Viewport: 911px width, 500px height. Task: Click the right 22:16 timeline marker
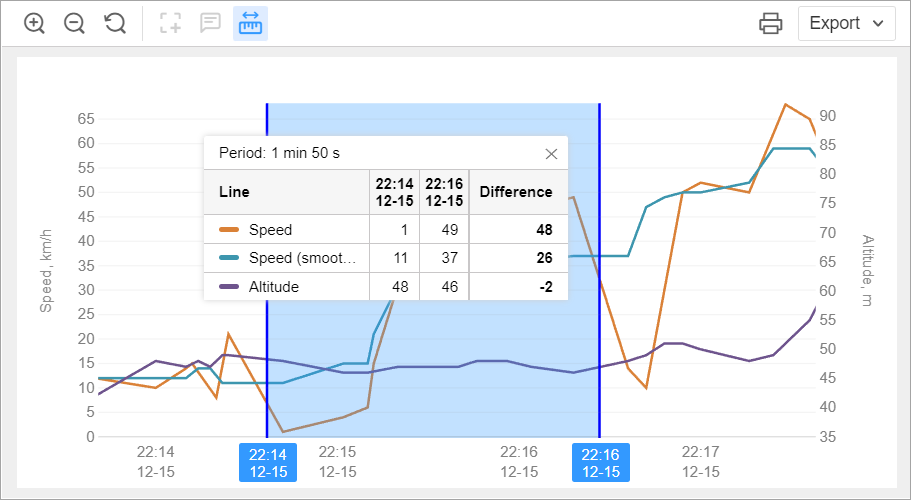point(599,463)
